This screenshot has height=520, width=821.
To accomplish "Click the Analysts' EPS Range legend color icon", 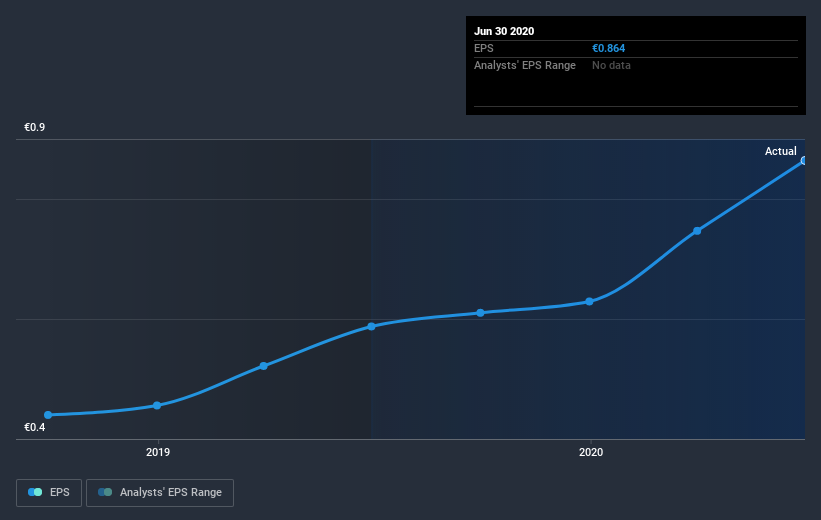I will point(105,492).
